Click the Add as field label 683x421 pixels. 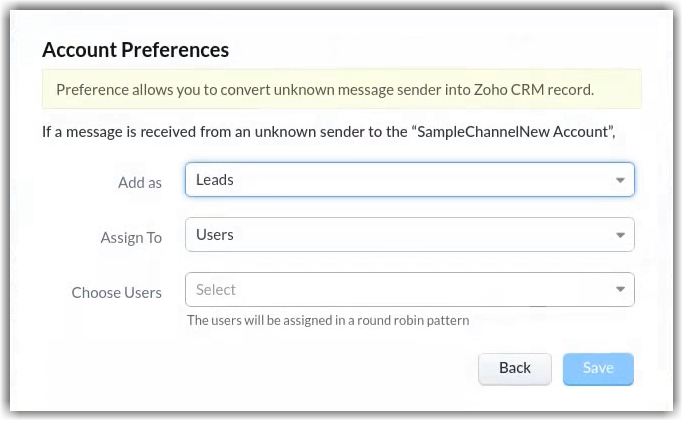pos(140,182)
